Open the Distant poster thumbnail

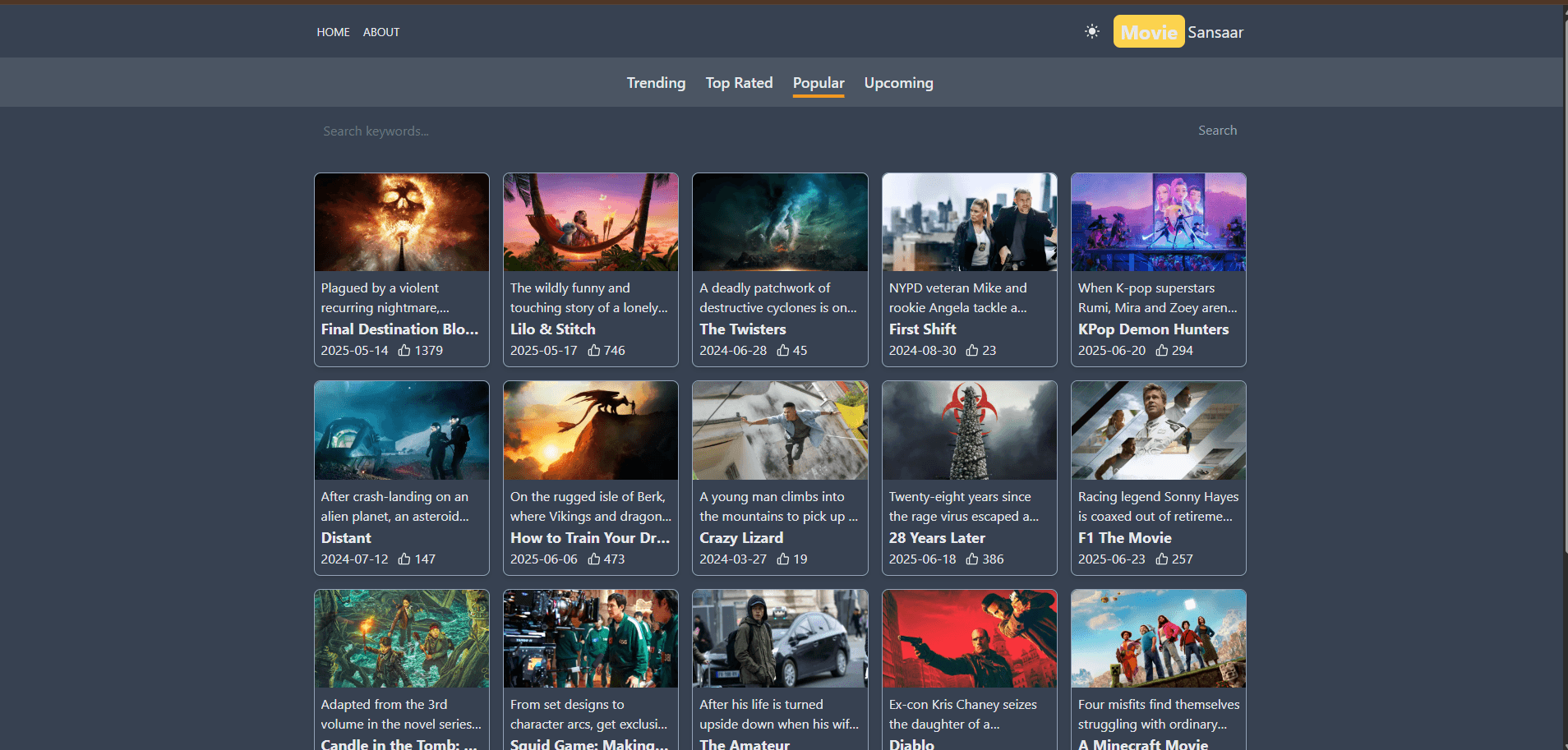tap(402, 430)
